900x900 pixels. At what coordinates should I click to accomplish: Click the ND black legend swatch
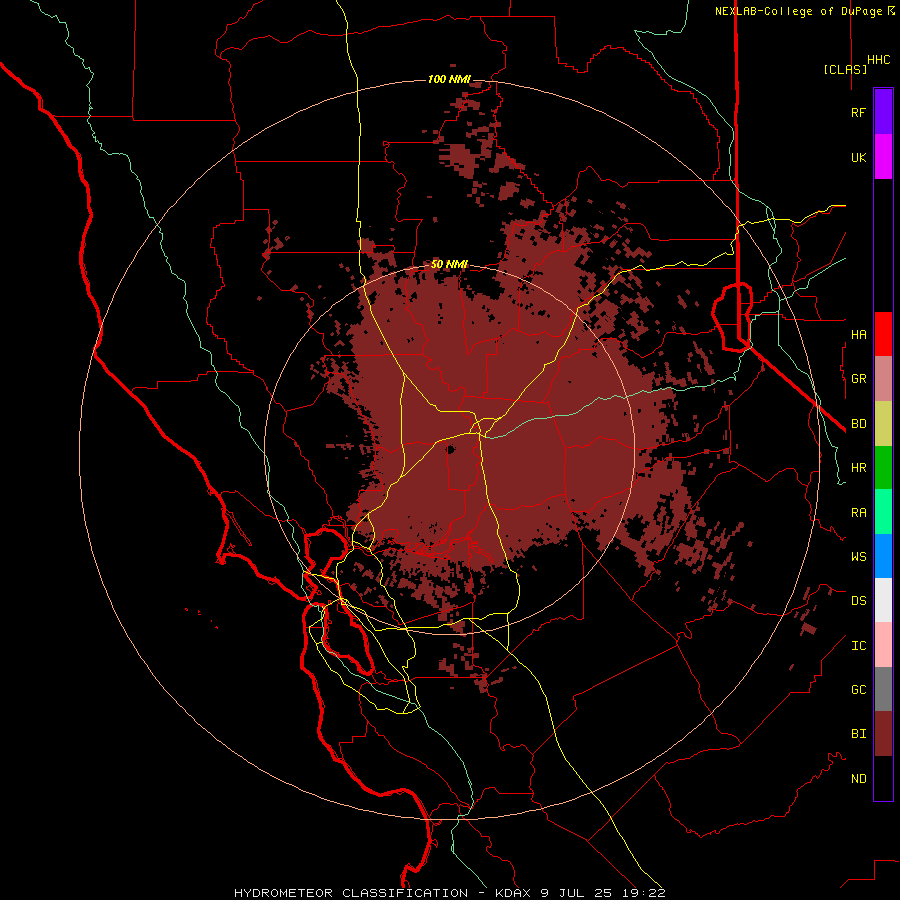883,778
